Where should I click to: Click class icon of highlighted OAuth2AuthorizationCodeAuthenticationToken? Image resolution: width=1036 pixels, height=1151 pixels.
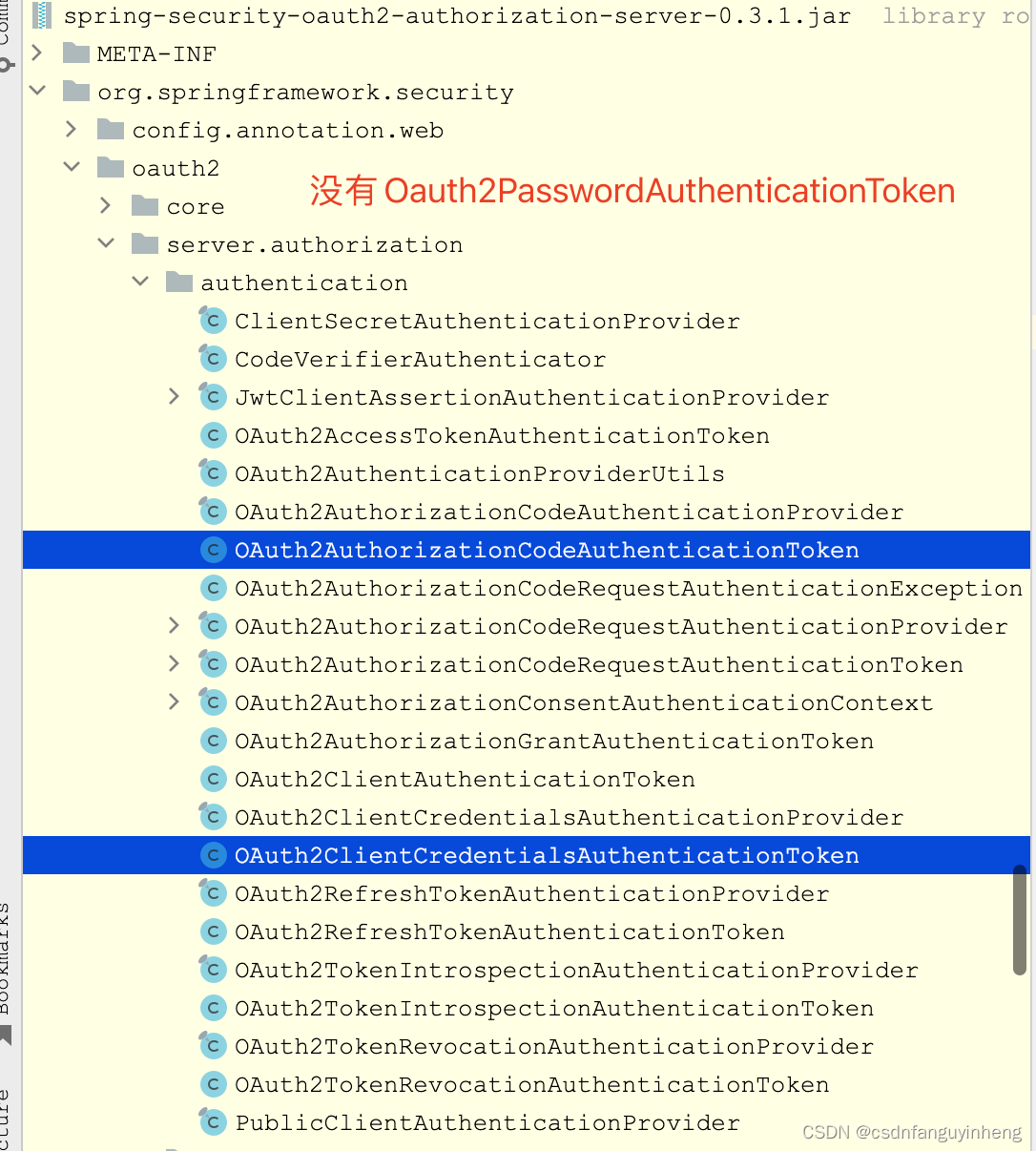tap(213, 550)
